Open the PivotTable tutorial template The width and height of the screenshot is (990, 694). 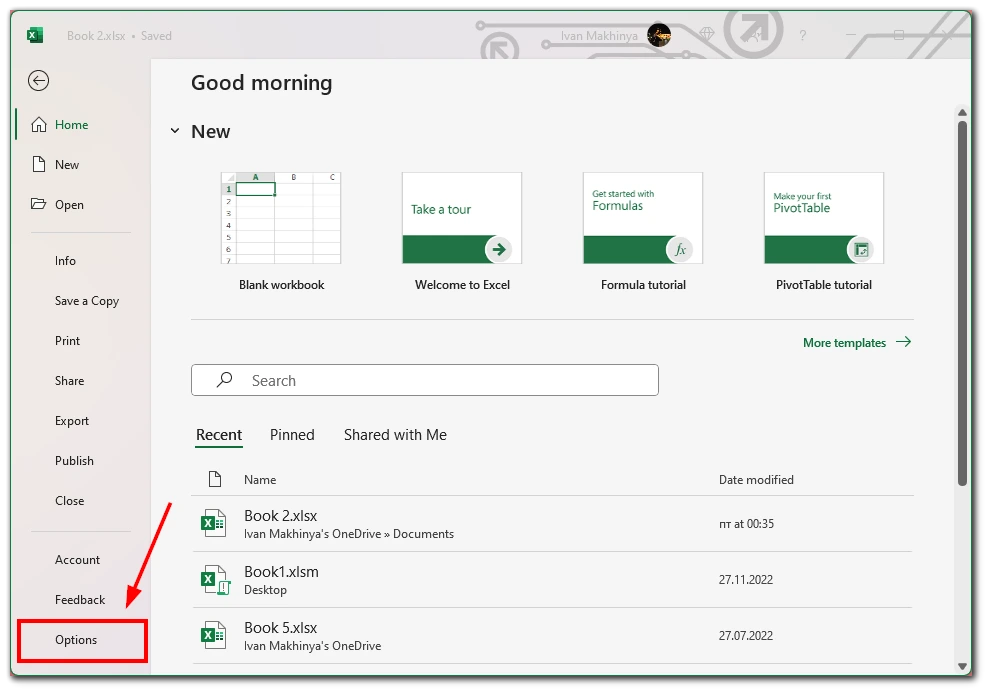click(824, 232)
